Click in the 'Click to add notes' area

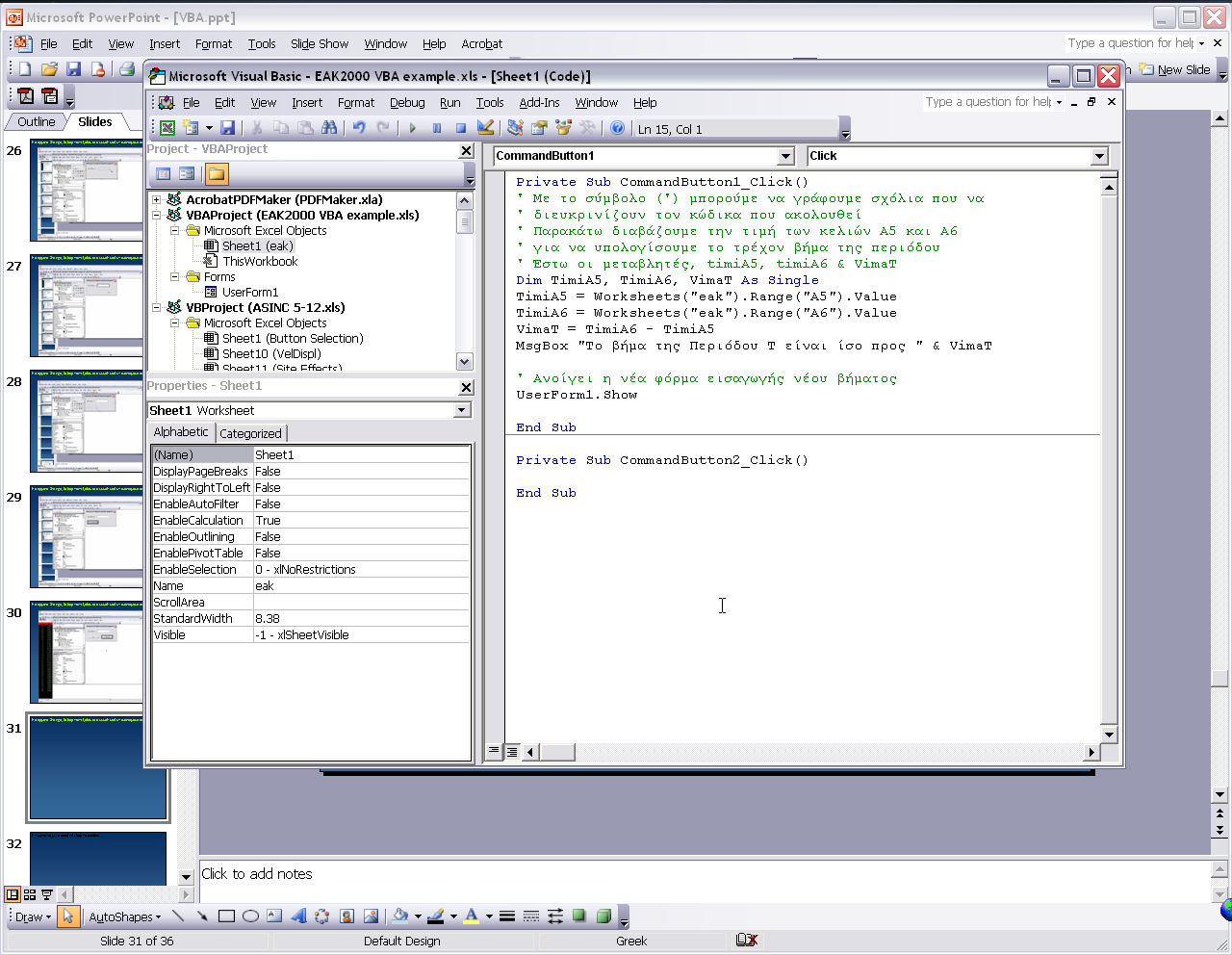703,880
